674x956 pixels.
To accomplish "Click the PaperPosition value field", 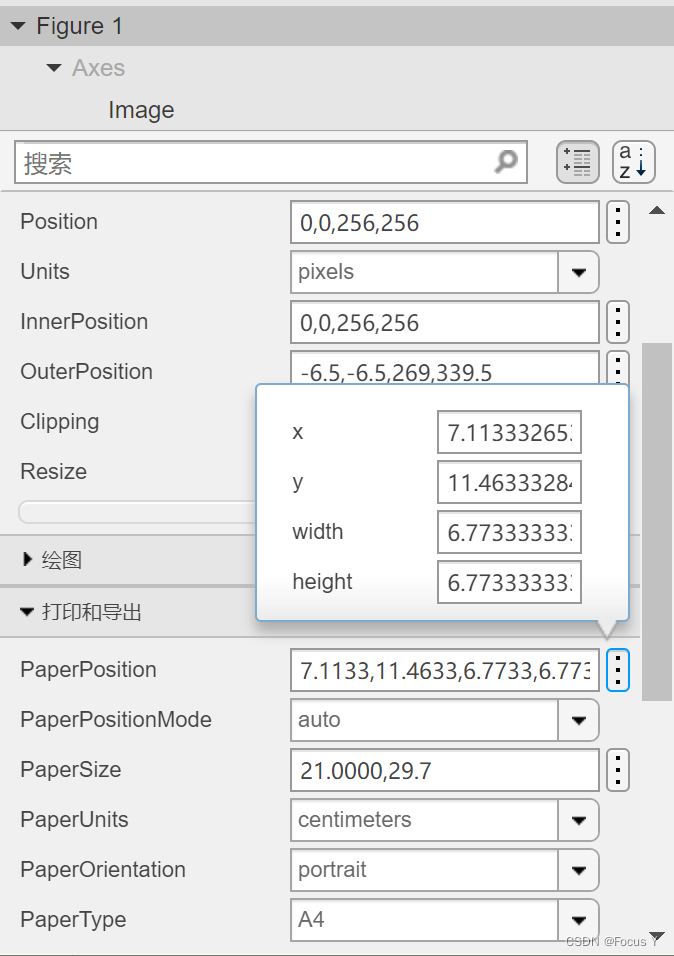I will 445,670.
